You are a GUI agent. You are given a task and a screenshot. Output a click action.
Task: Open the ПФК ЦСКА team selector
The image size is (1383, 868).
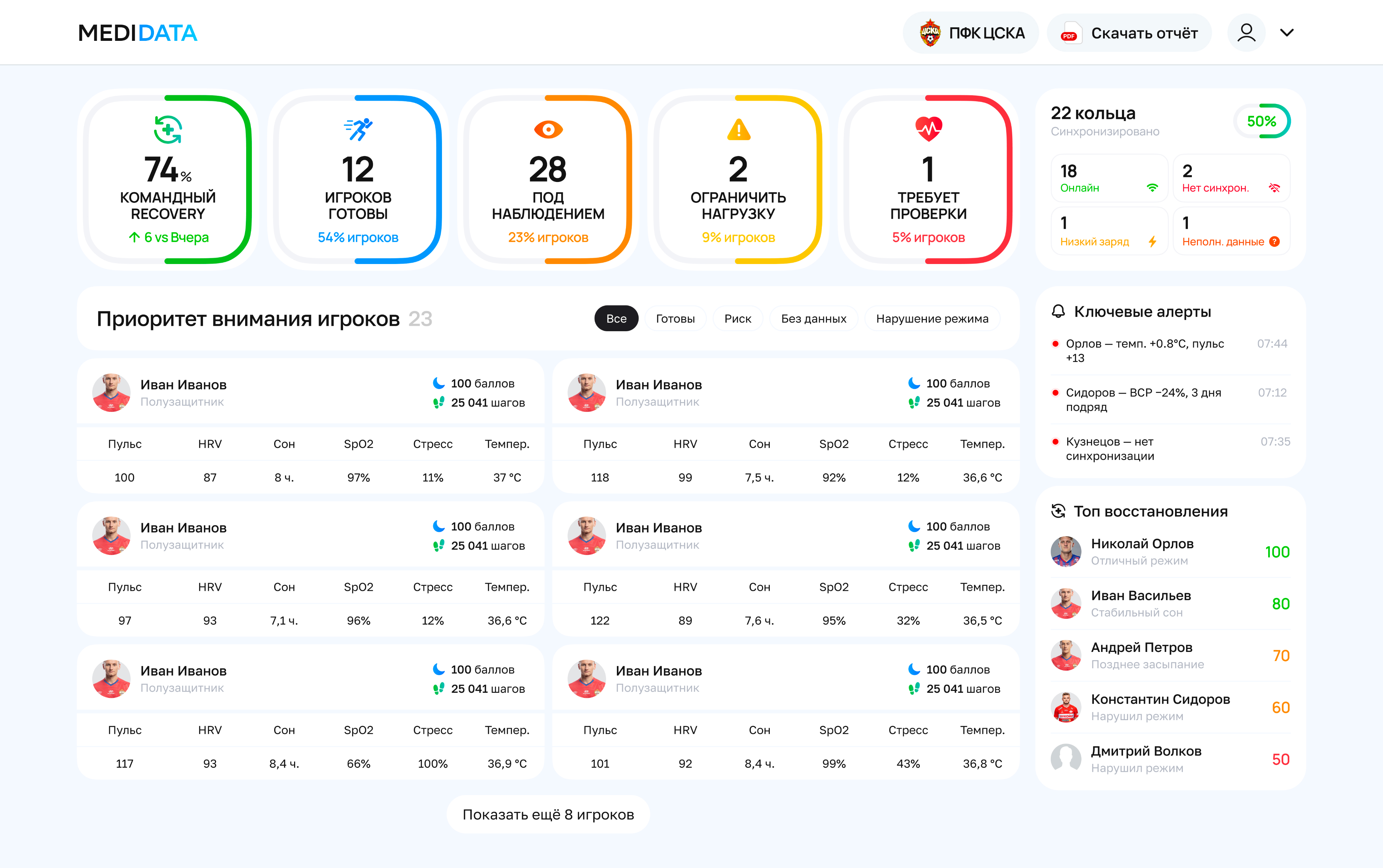(971, 33)
